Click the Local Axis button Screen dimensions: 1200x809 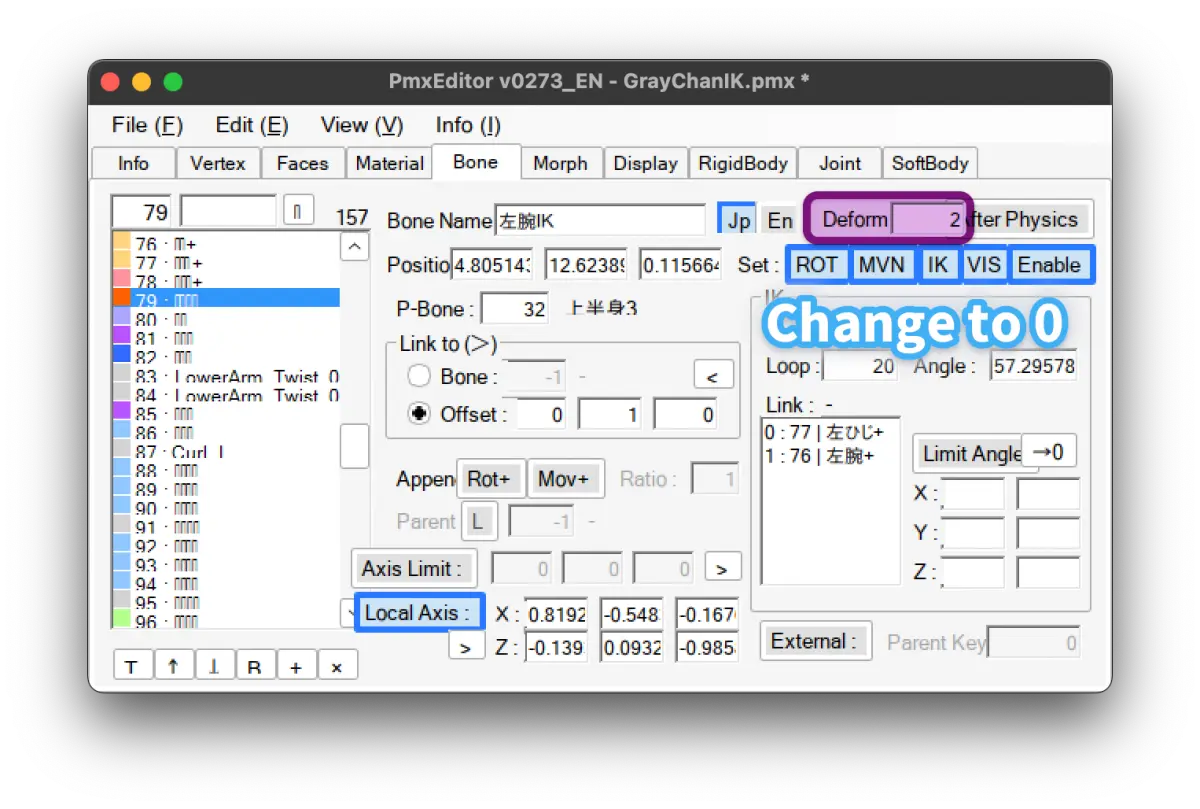[x=419, y=612]
